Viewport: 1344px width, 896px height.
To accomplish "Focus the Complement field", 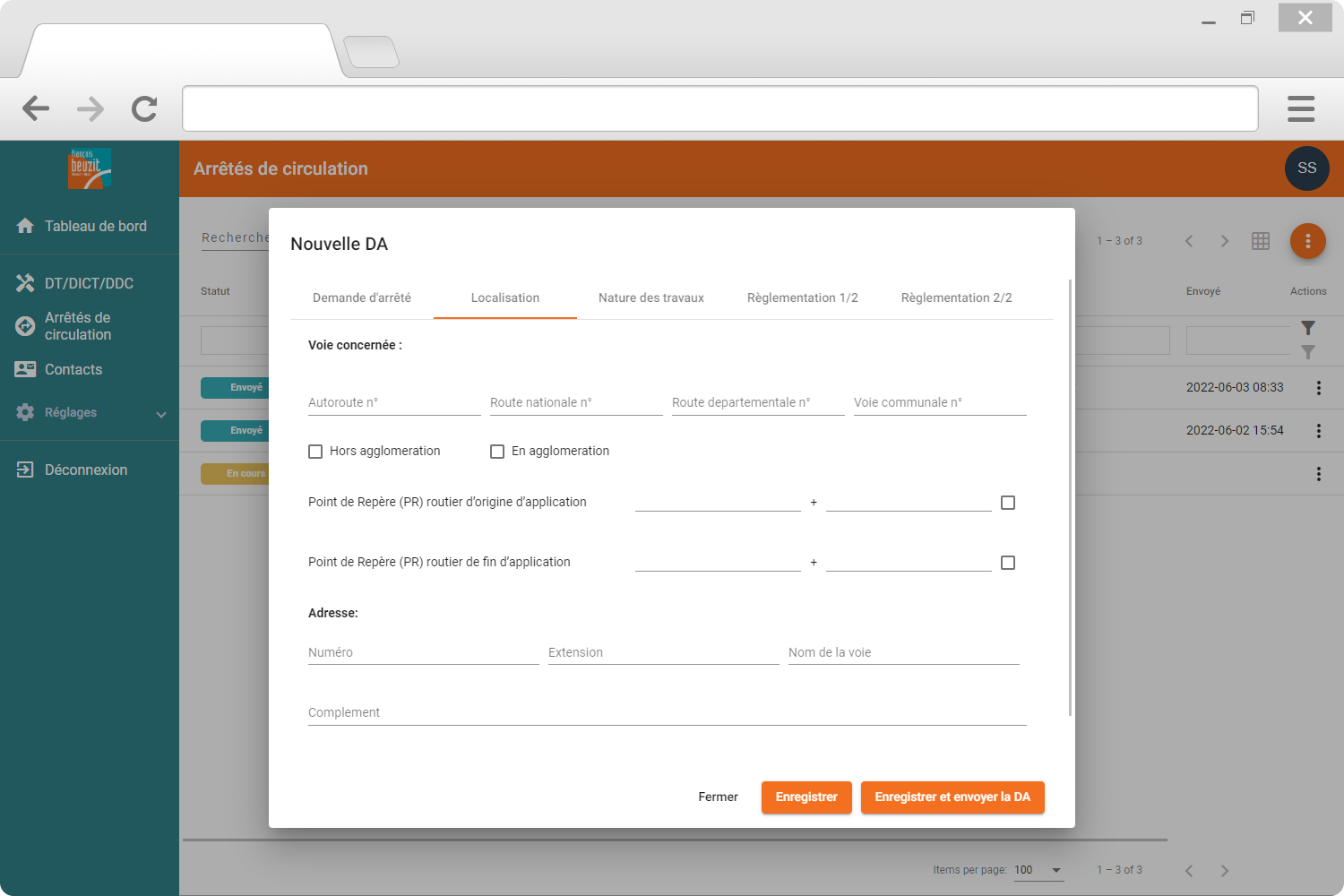I will click(668, 712).
